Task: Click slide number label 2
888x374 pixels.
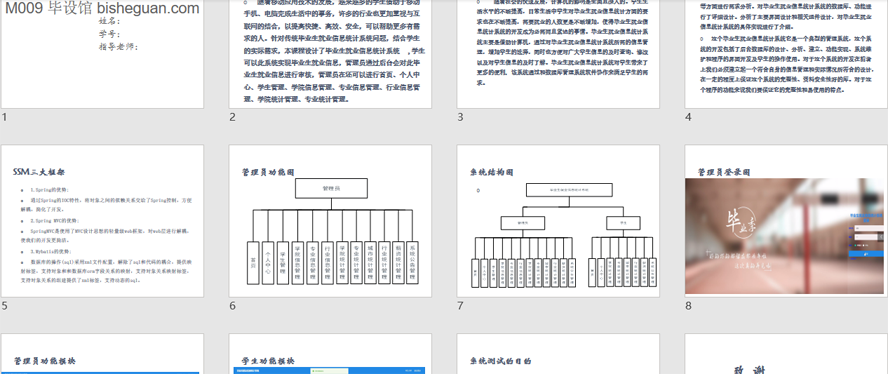Action: point(232,117)
